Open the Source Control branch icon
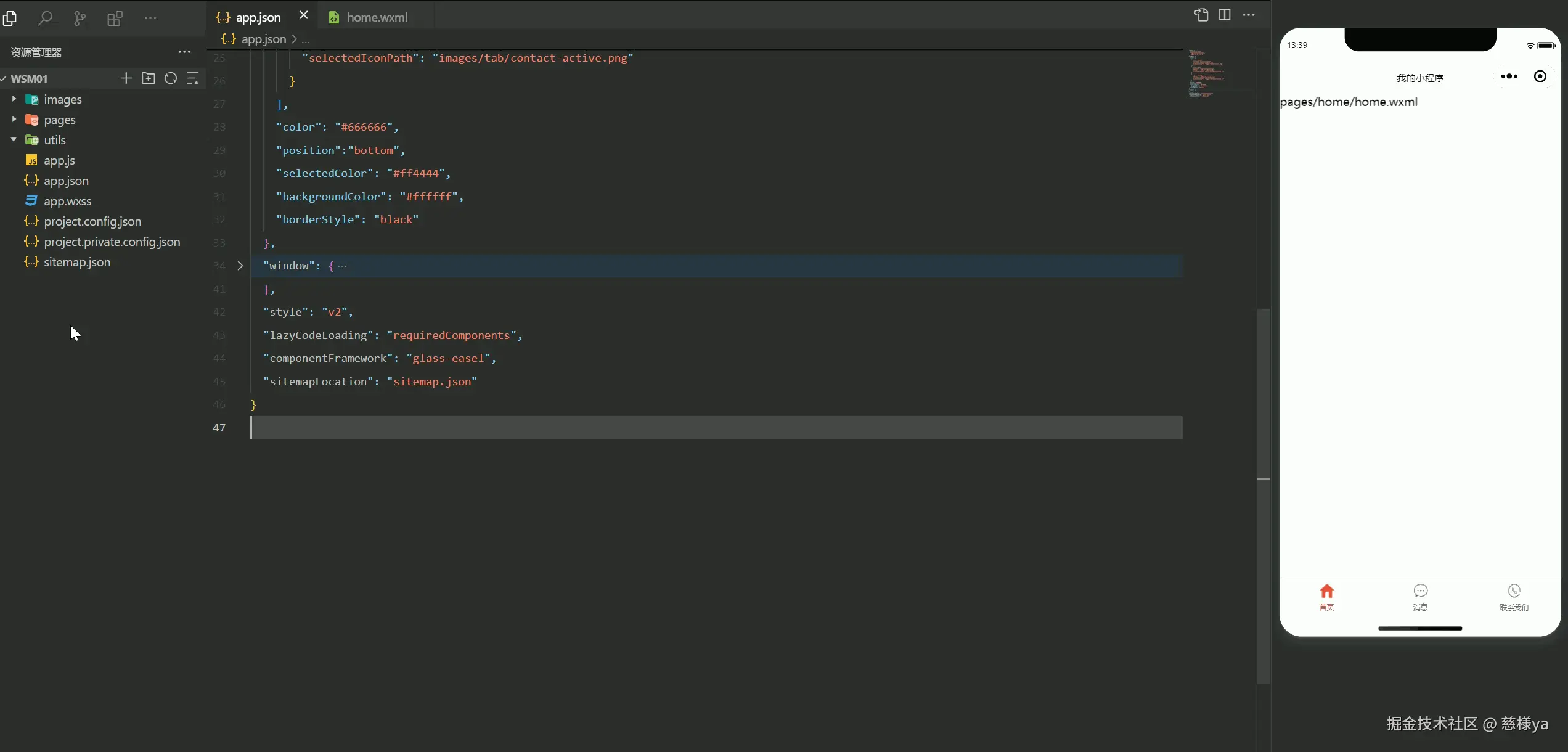 pos(80,18)
